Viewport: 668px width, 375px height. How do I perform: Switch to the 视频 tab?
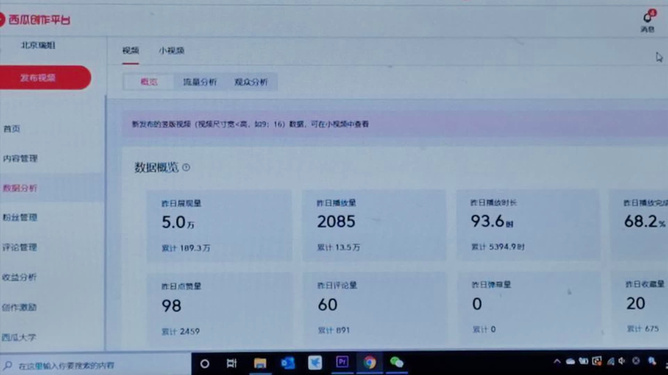coord(130,51)
